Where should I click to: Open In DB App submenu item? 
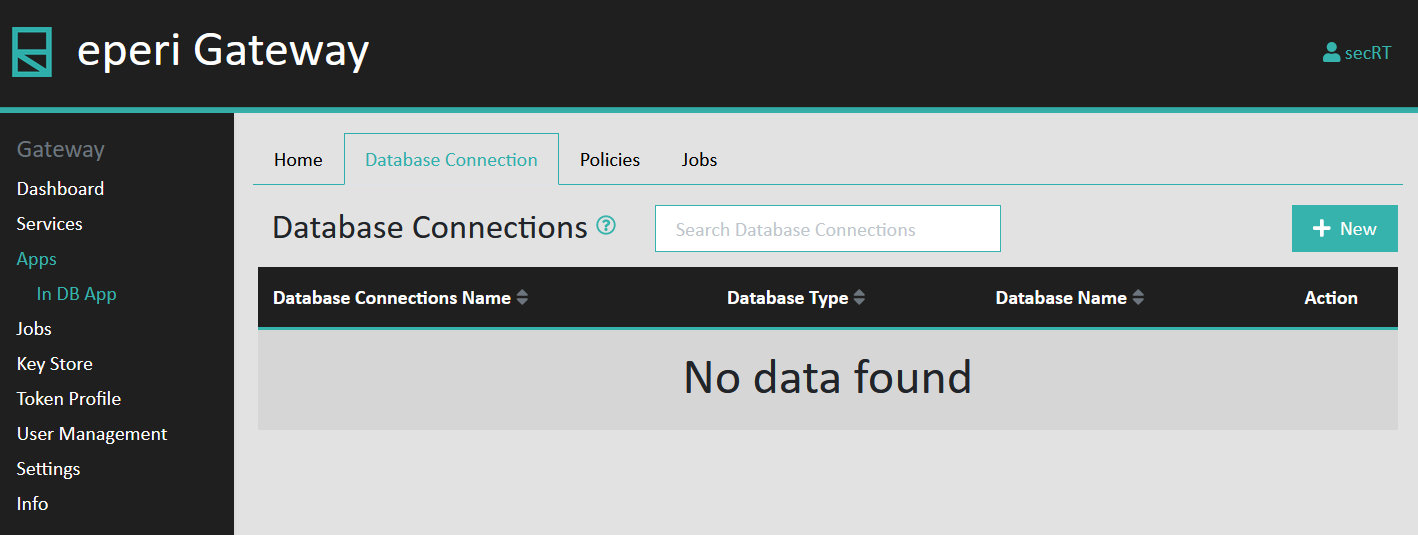pyautogui.click(x=76, y=294)
